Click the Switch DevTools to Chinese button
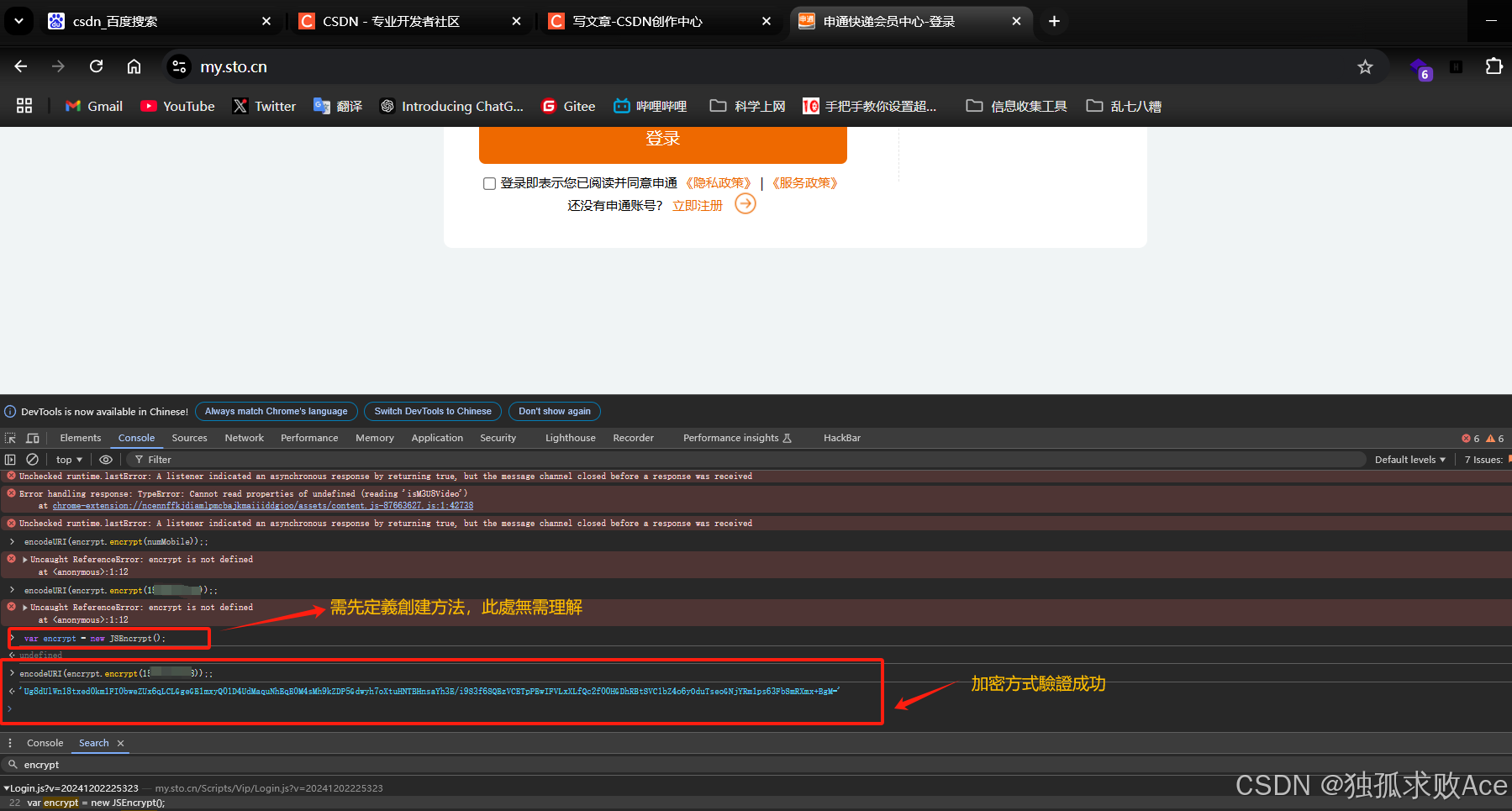 click(432, 411)
